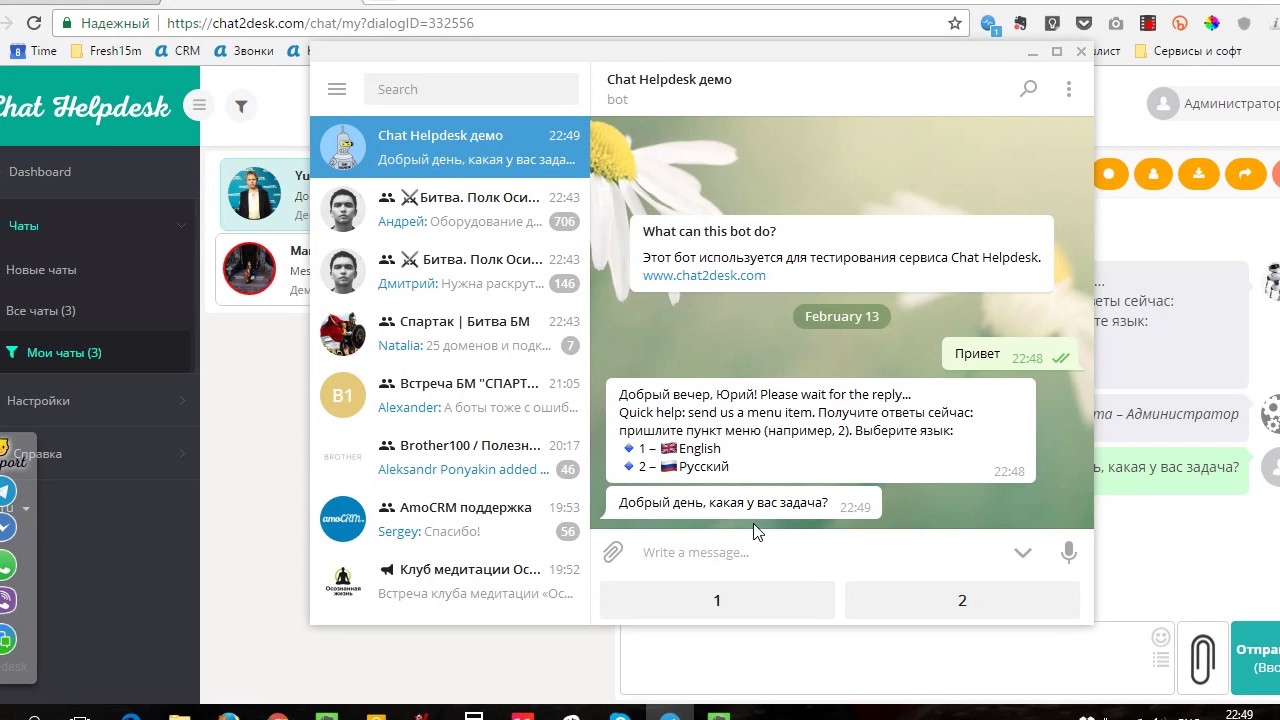Click bot keyboard button 2
This screenshot has width=1280, height=720.
962,600
